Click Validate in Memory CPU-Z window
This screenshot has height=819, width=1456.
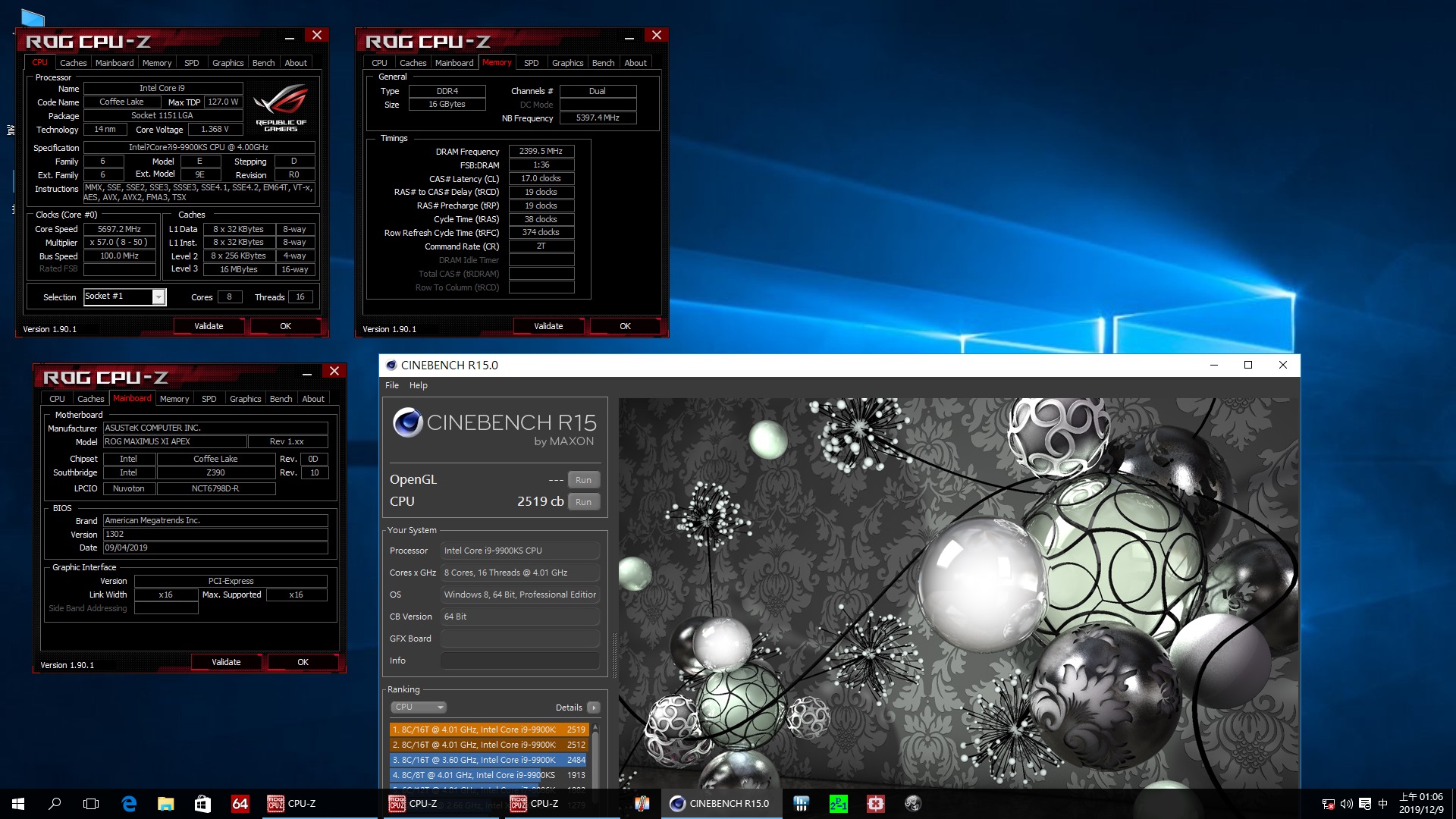point(548,326)
